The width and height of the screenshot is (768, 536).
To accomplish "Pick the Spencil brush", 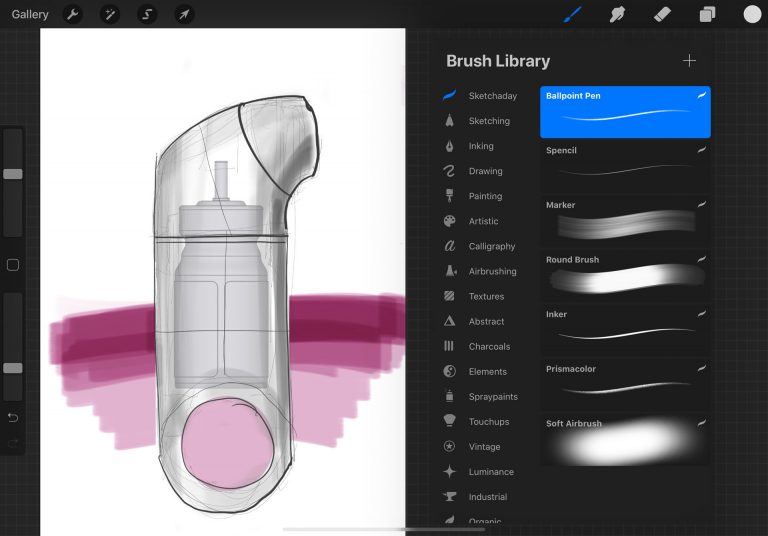I will (625, 167).
